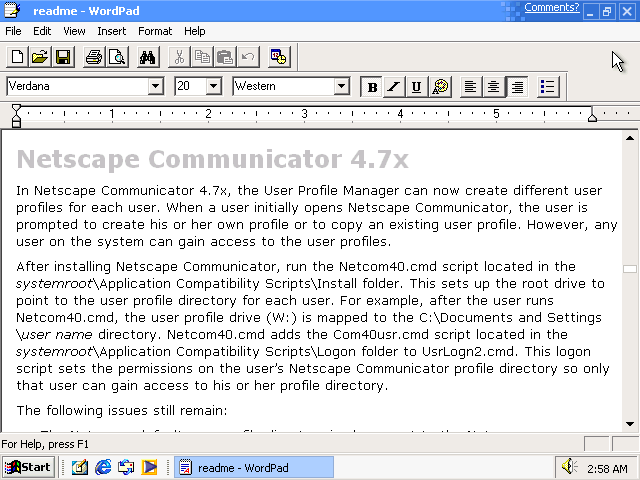
Task: Open the View menu
Action: [x=74, y=31]
